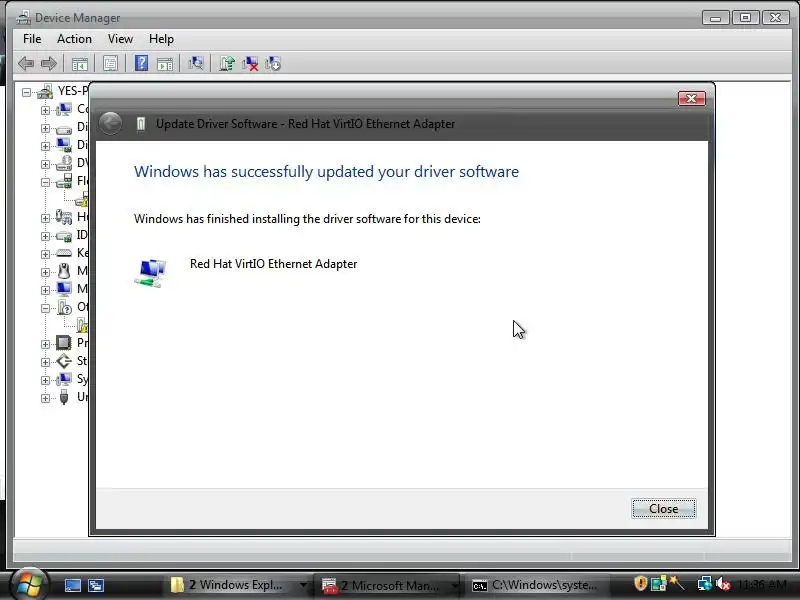The height and width of the screenshot is (600, 800).
Task: Switch to the Windows Explorer taskbar group
Action: [239, 585]
